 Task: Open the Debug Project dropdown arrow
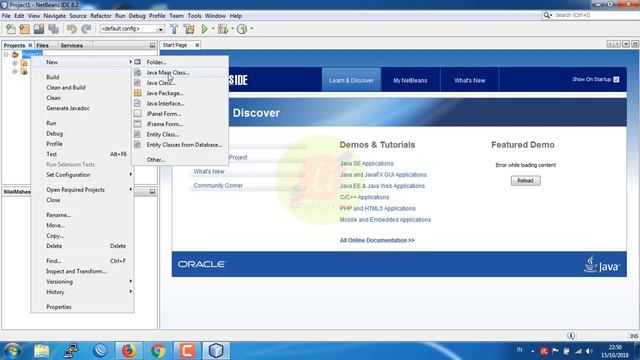tap(232, 29)
